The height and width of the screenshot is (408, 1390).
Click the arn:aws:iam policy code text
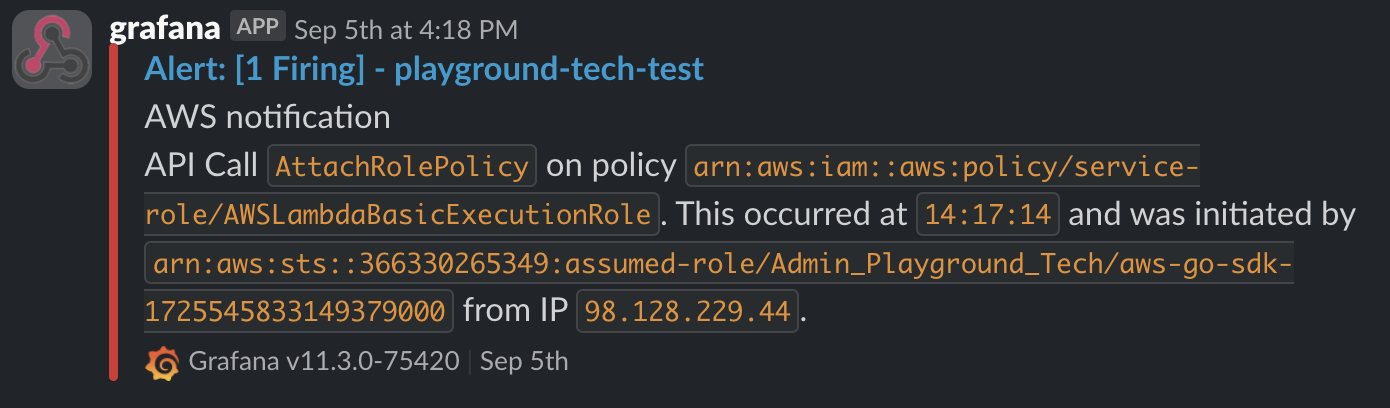(942, 166)
